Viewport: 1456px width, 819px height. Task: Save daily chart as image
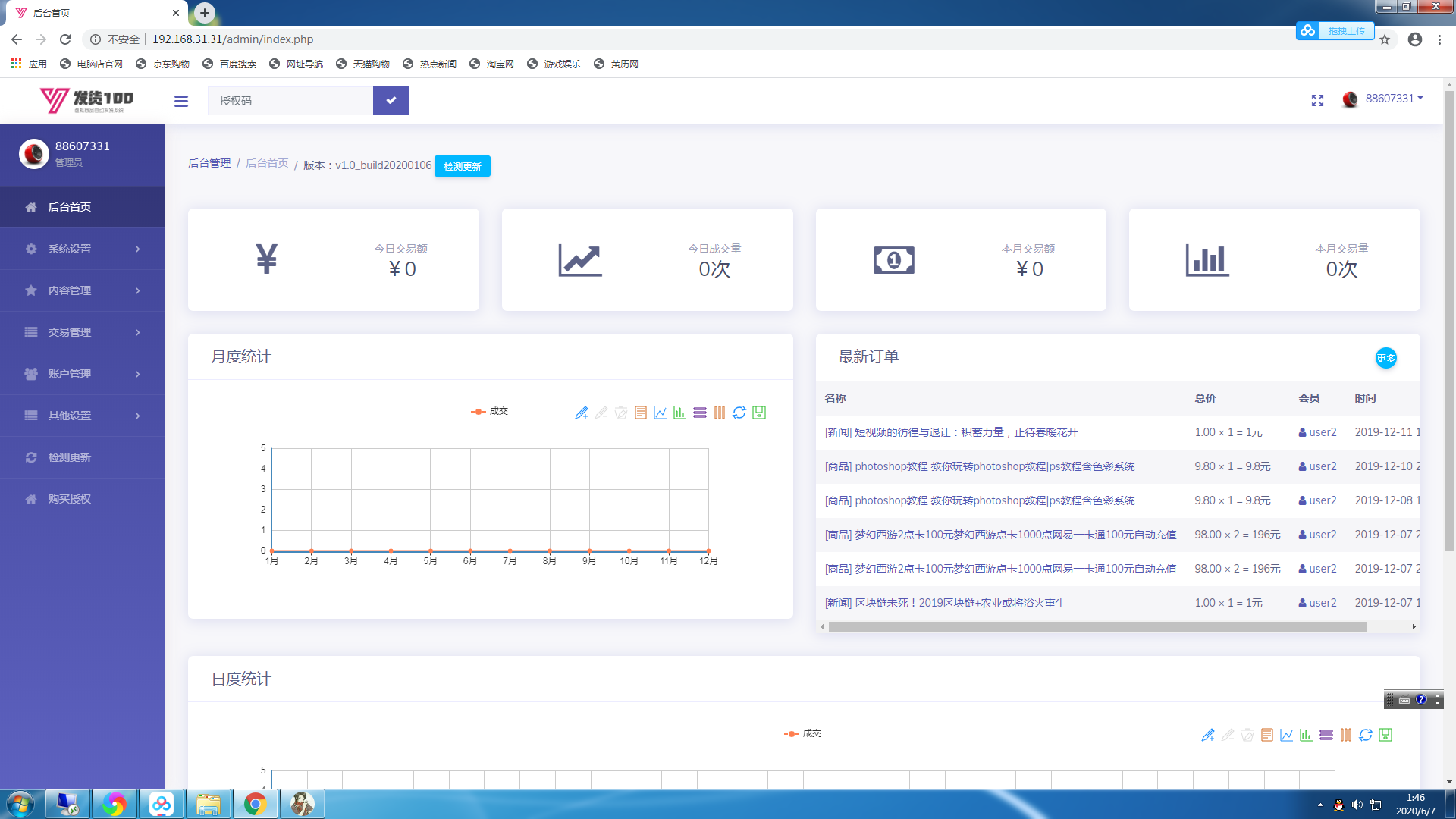pos(1385,735)
